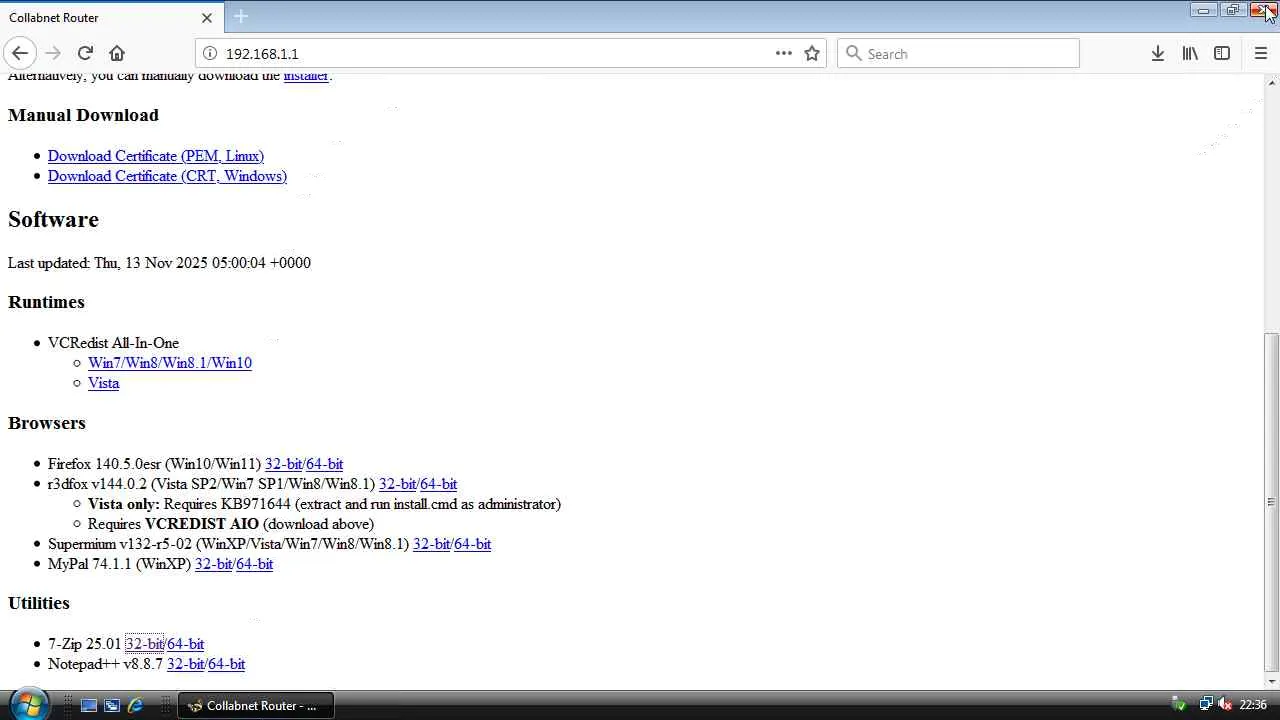This screenshot has width=1280, height=720.
Task: Download Supermium v132-r5-02 32-bit
Action: point(431,544)
